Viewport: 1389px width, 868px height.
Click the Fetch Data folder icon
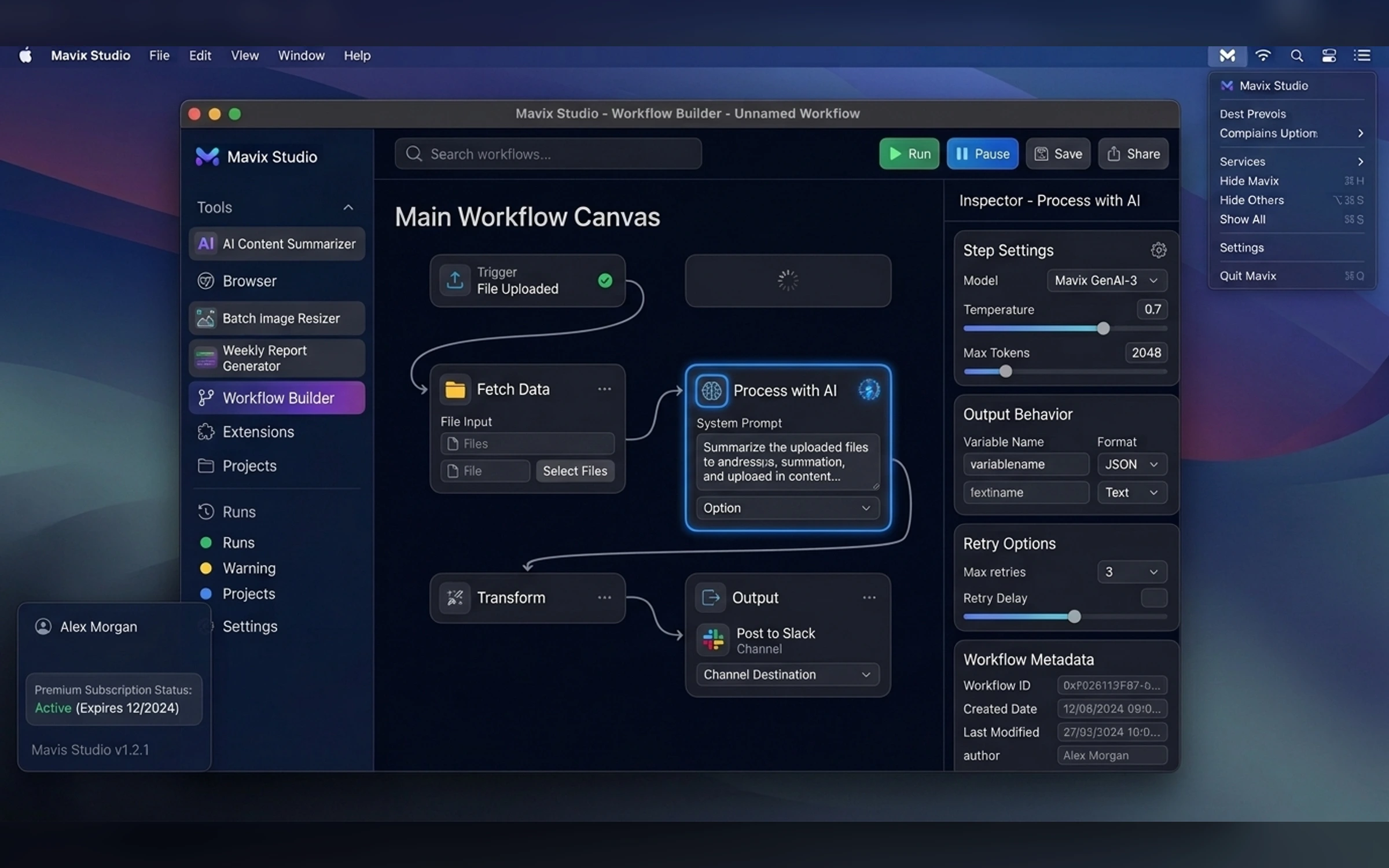(455, 389)
